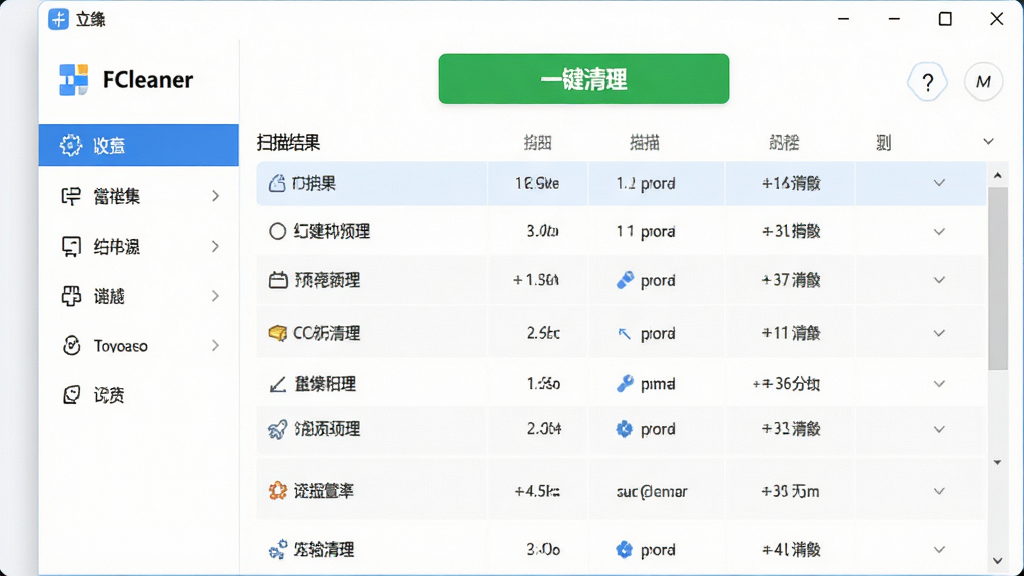The image size is (1024, 576).
Task: Expand the row with 11 pord
Action: 939,231
